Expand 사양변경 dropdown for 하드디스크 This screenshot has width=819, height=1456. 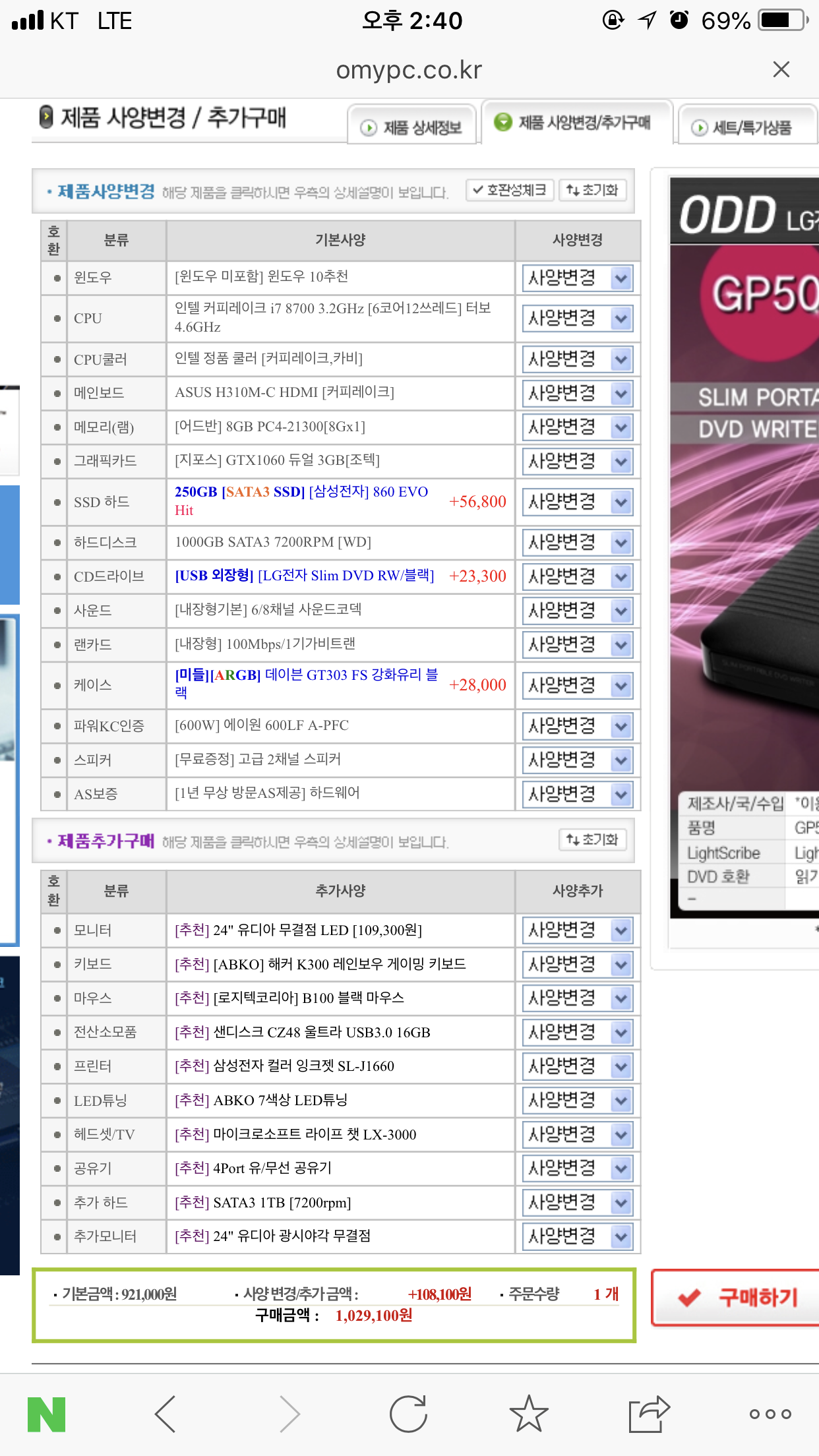[578, 543]
